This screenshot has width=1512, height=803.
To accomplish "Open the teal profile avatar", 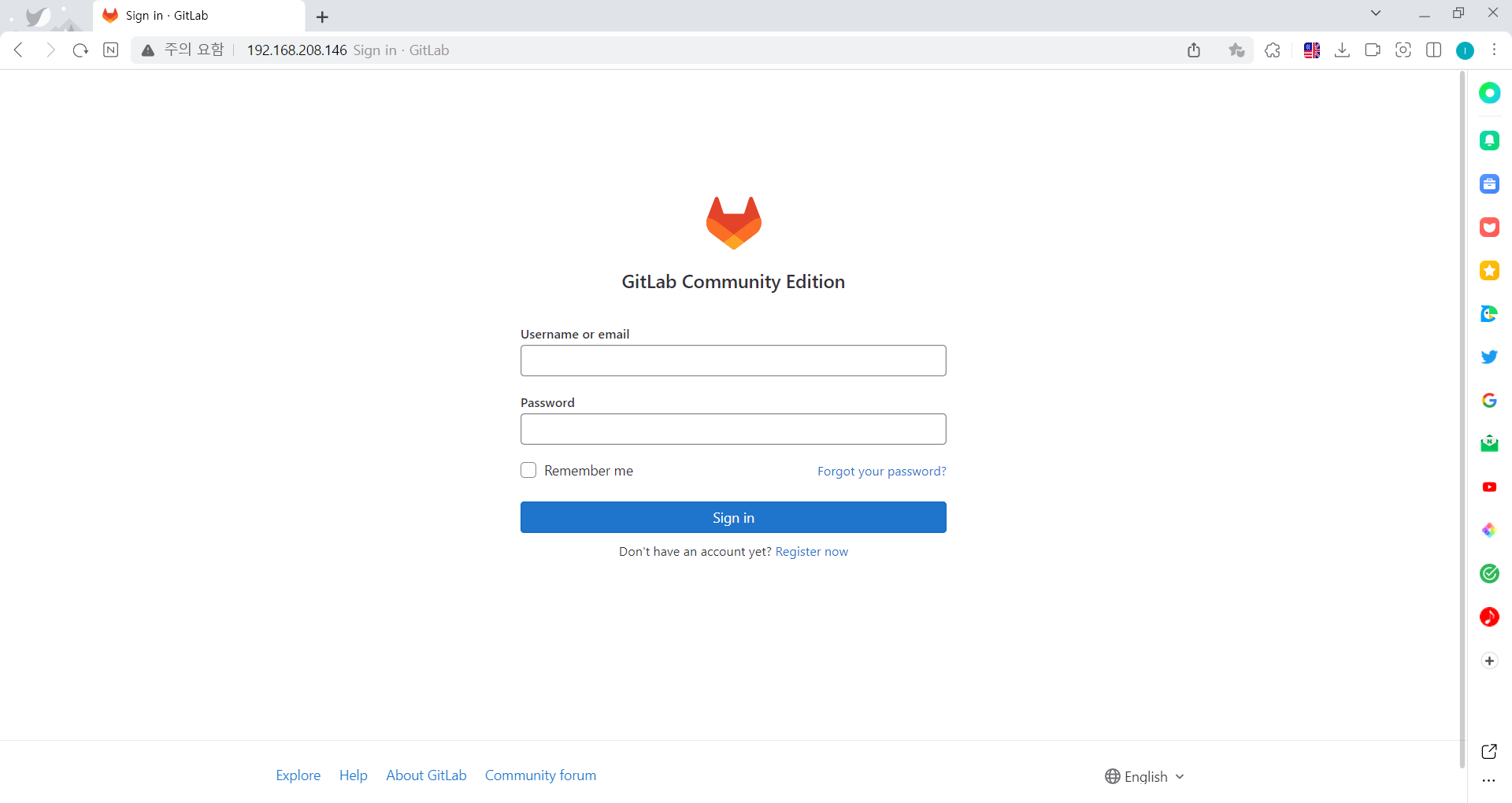I will (1465, 50).
